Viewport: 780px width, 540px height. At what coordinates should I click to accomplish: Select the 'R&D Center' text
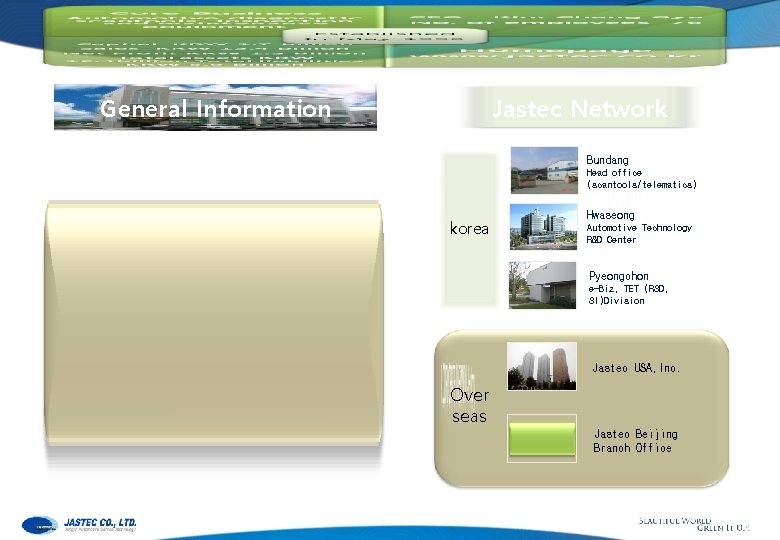611,240
